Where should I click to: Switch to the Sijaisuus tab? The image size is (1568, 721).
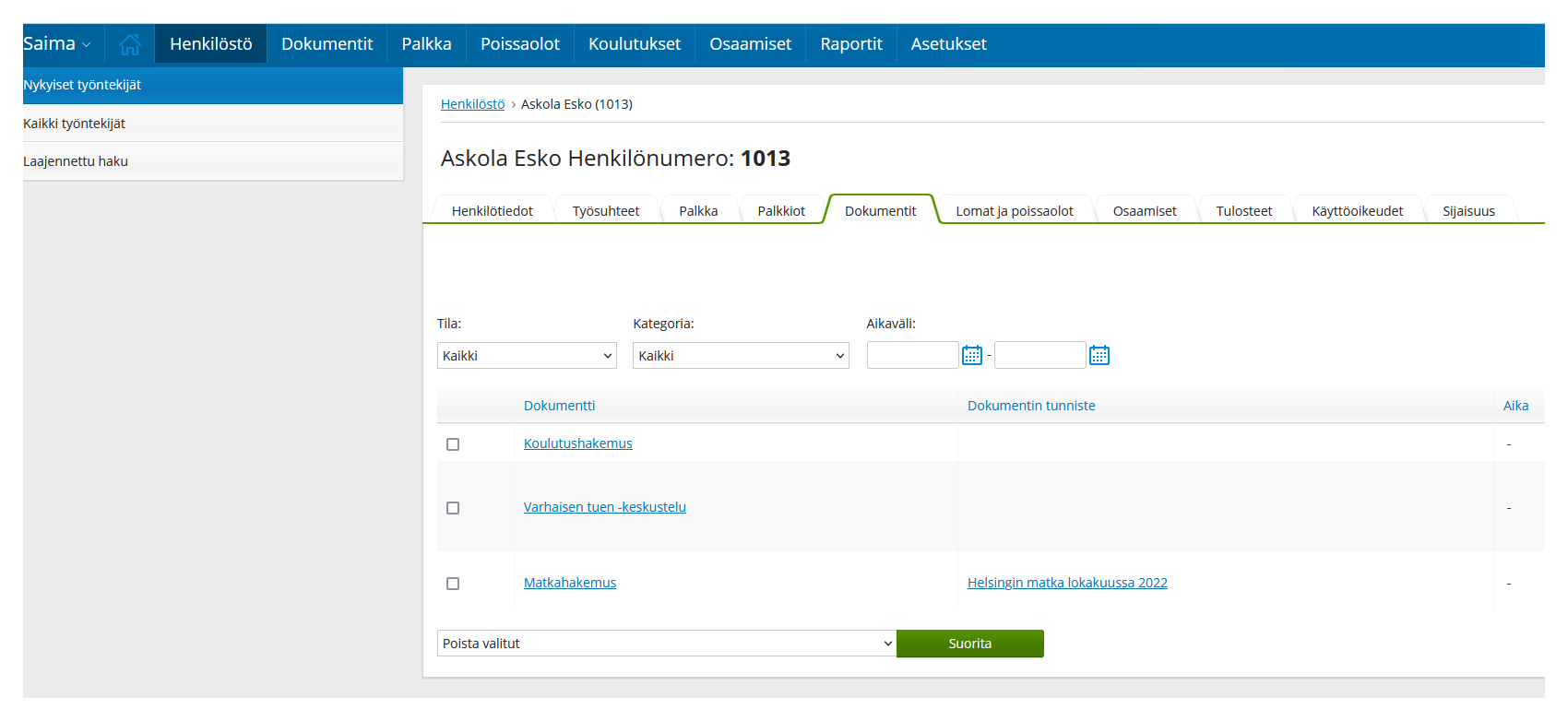coord(1469,211)
